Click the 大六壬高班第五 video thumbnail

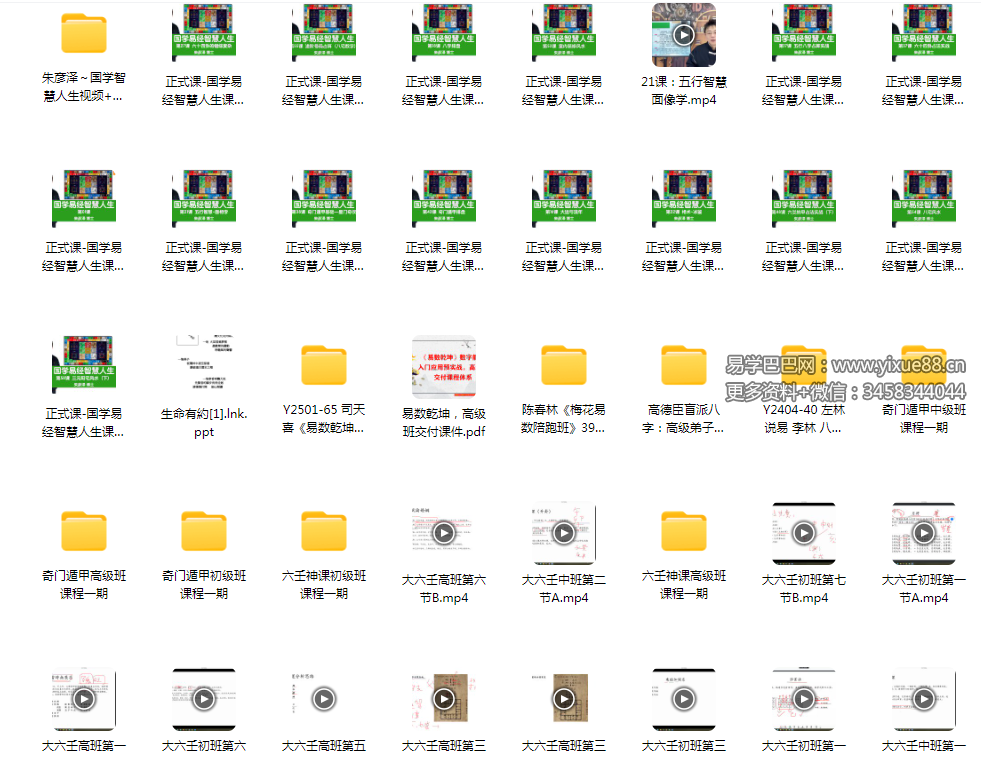coord(324,699)
